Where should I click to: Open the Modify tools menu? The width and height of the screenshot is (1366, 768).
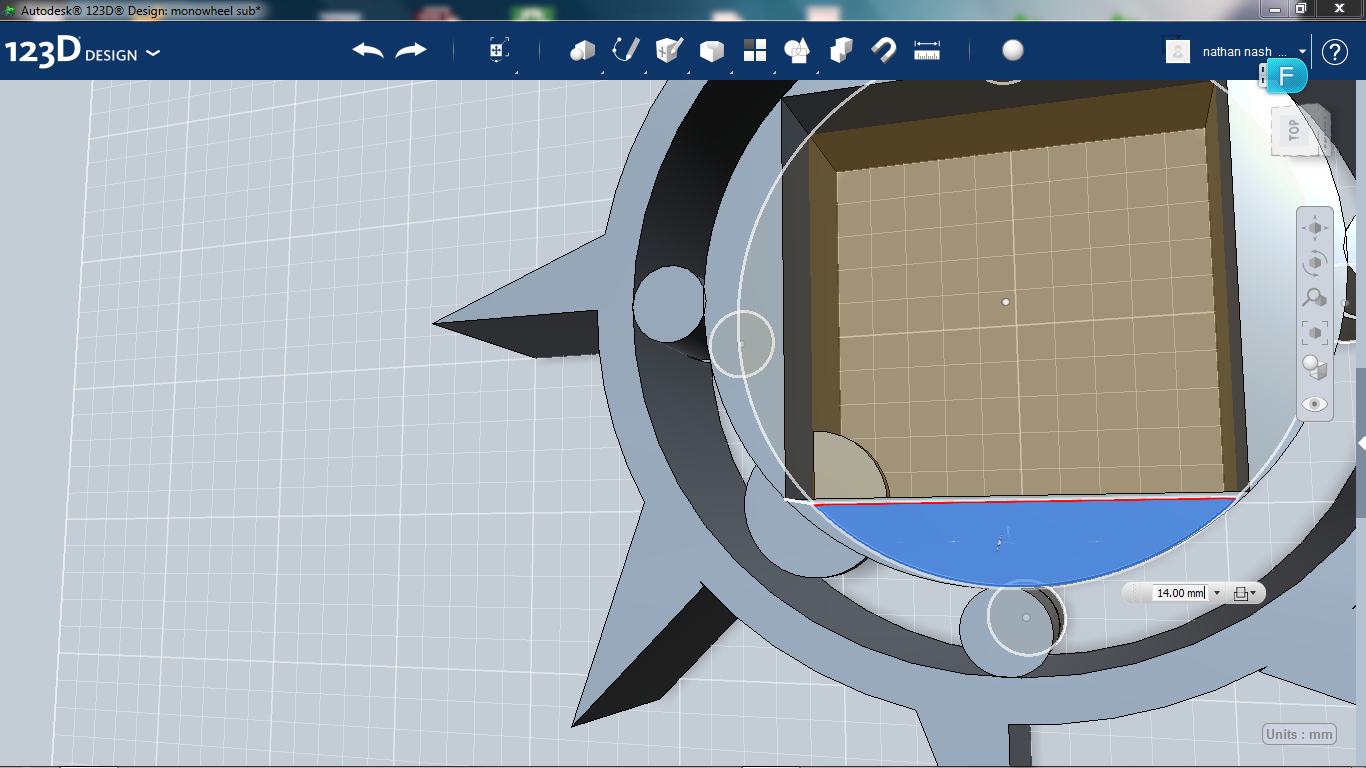point(711,51)
